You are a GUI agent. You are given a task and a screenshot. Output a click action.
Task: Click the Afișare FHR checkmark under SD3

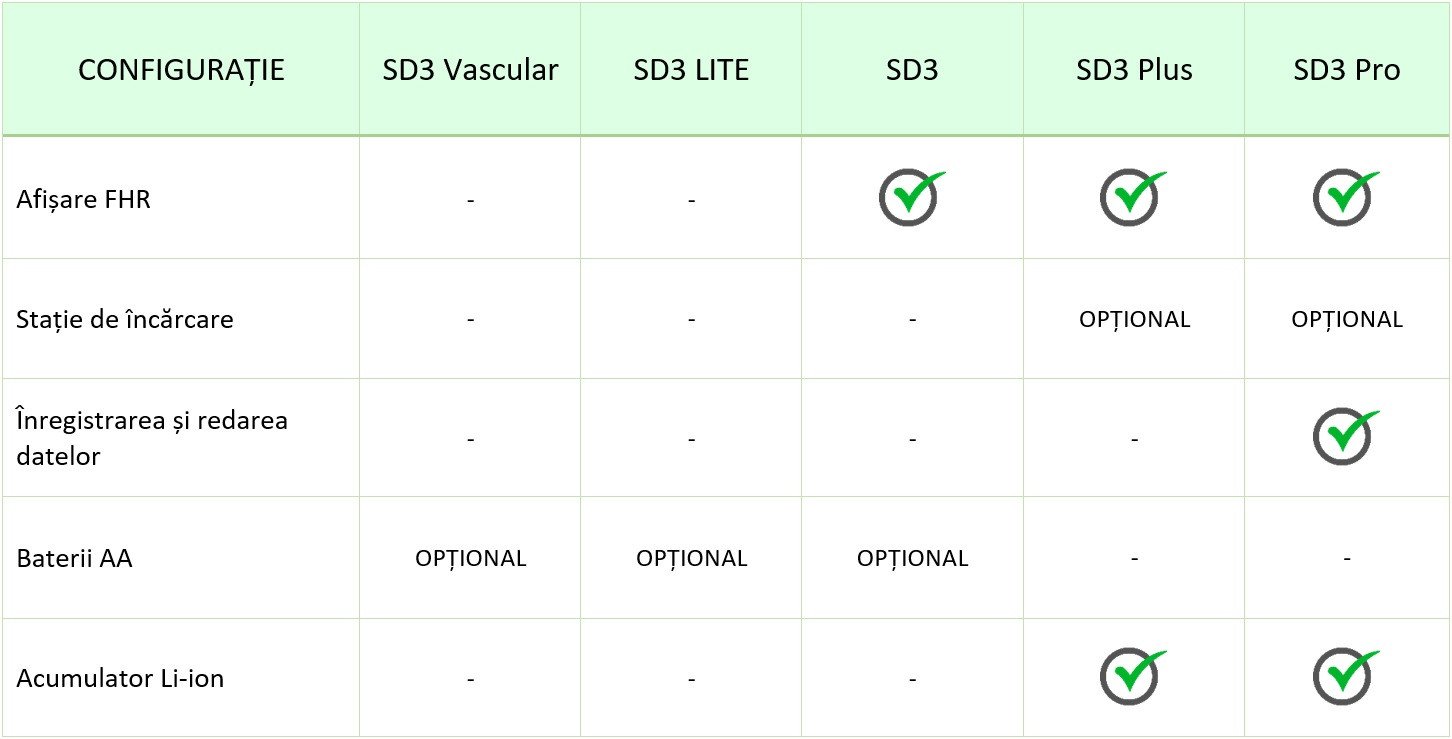point(911,197)
